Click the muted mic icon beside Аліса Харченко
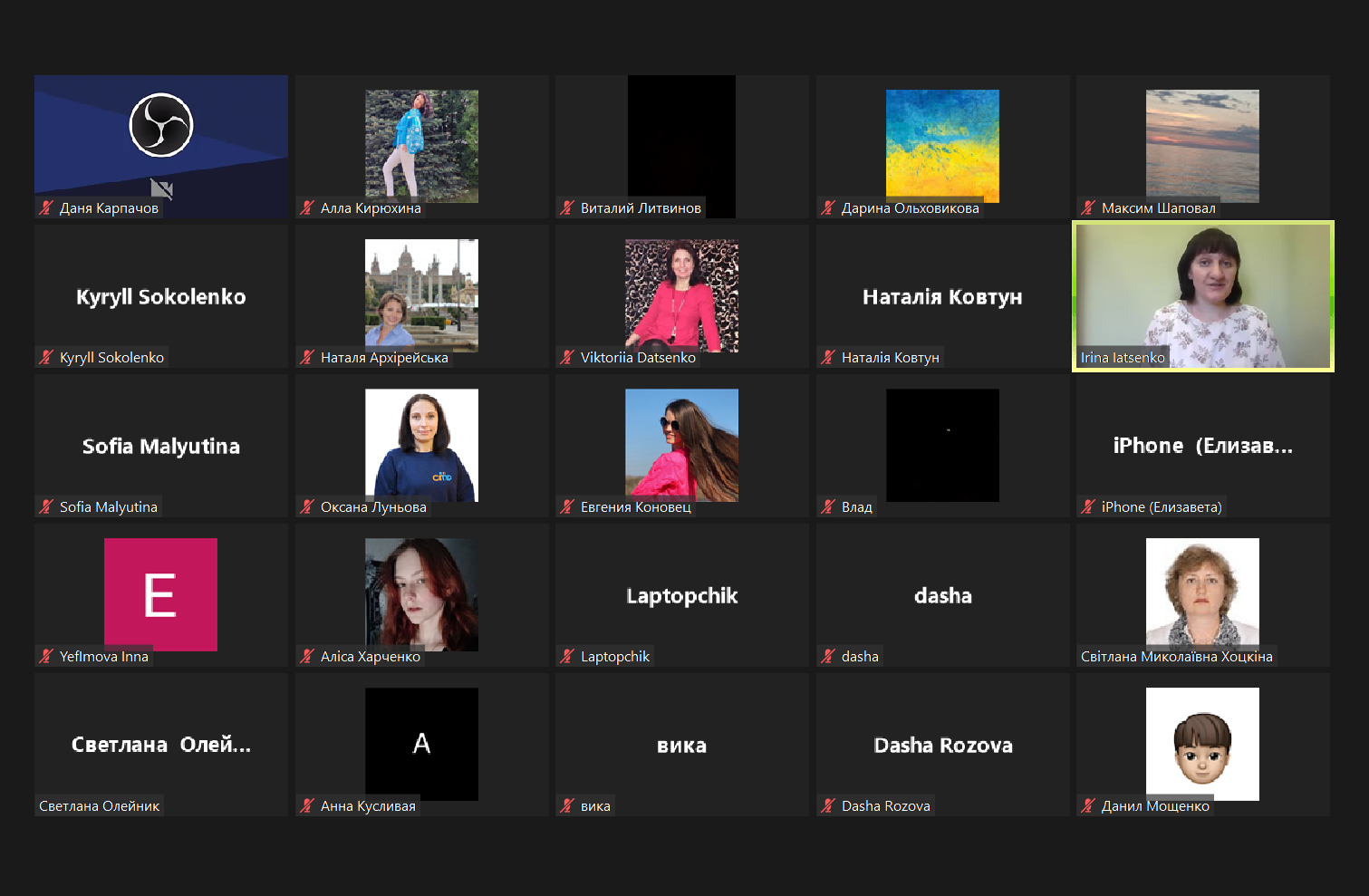This screenshot has height=896, width=1369. (307, 656)
